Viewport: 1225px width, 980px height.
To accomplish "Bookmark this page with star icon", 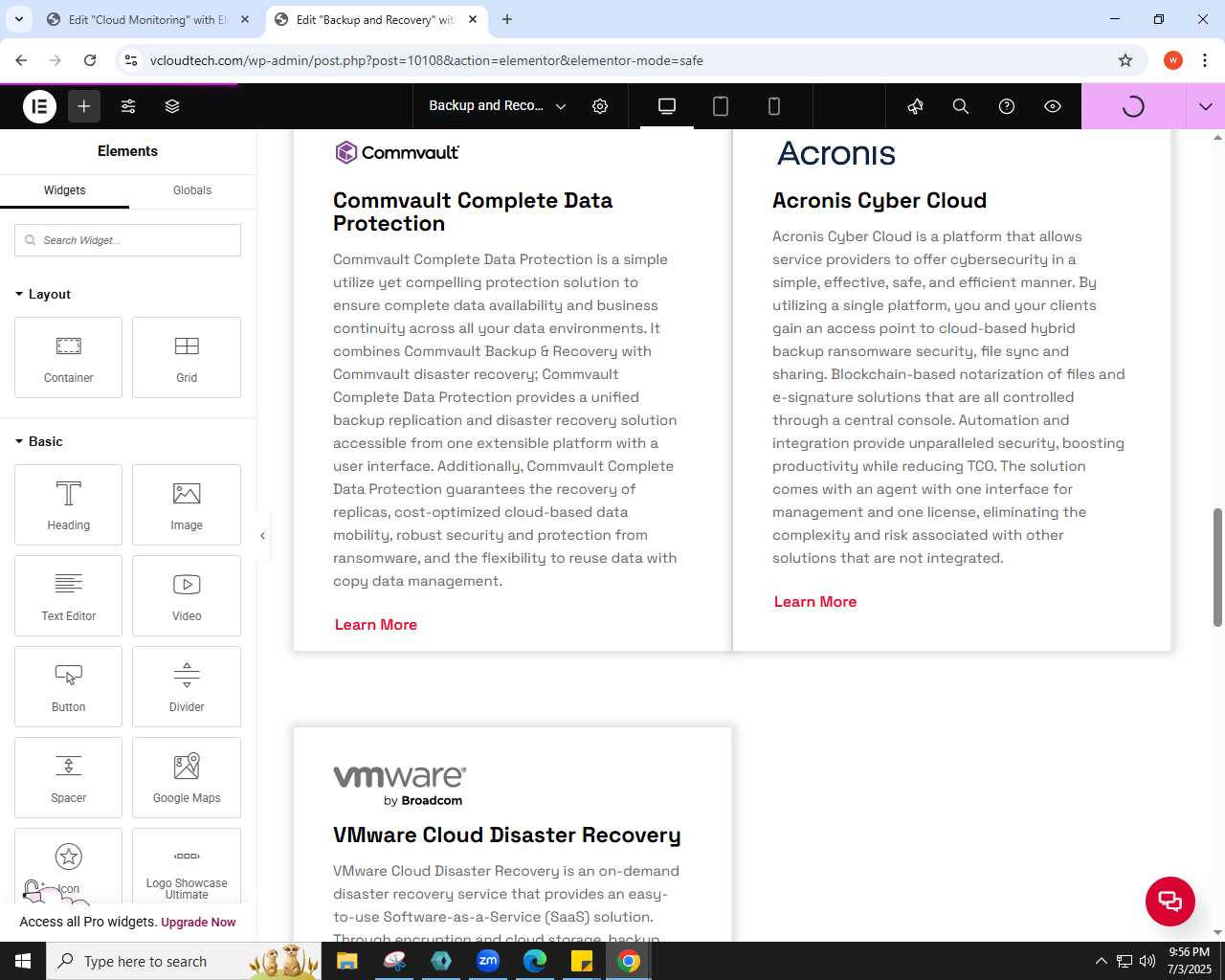I will 1125,60.
